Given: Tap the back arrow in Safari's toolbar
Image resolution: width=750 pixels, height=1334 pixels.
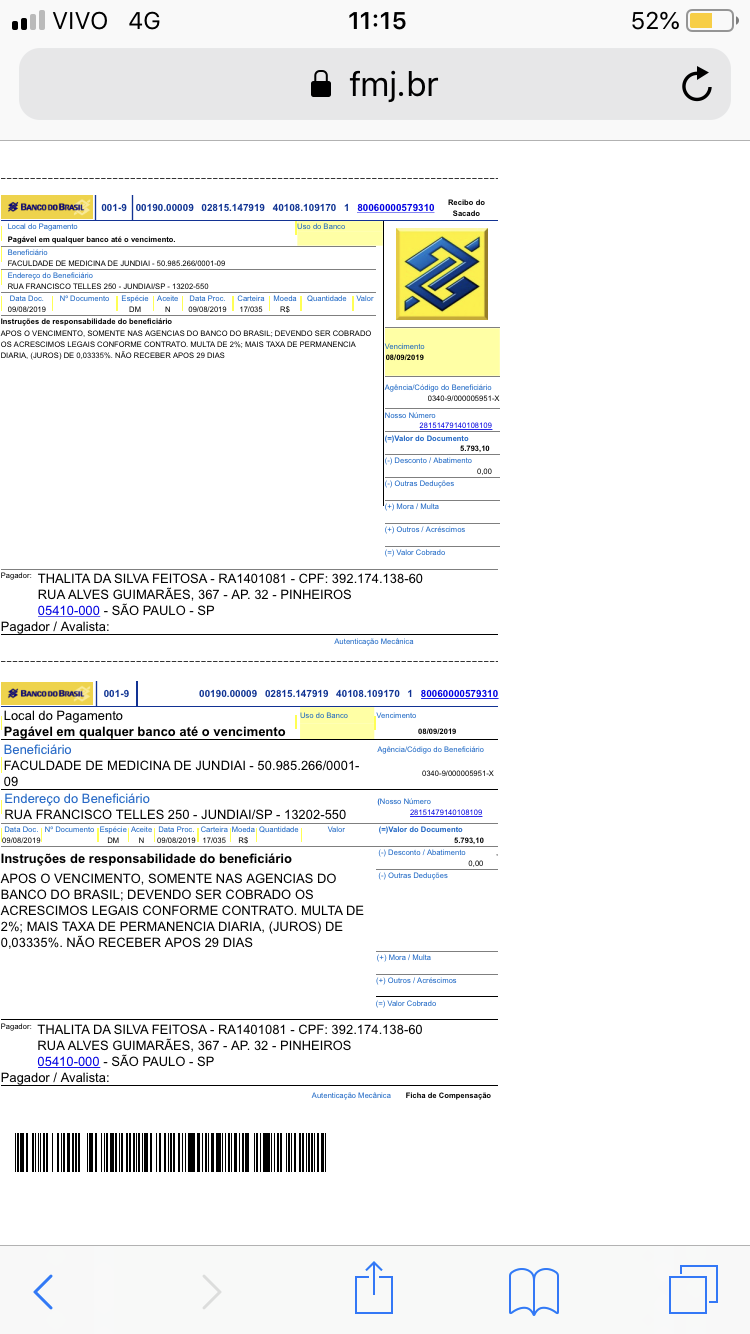Looking at the screenshot, I should pyautogui.click(x=43, y=1291).
